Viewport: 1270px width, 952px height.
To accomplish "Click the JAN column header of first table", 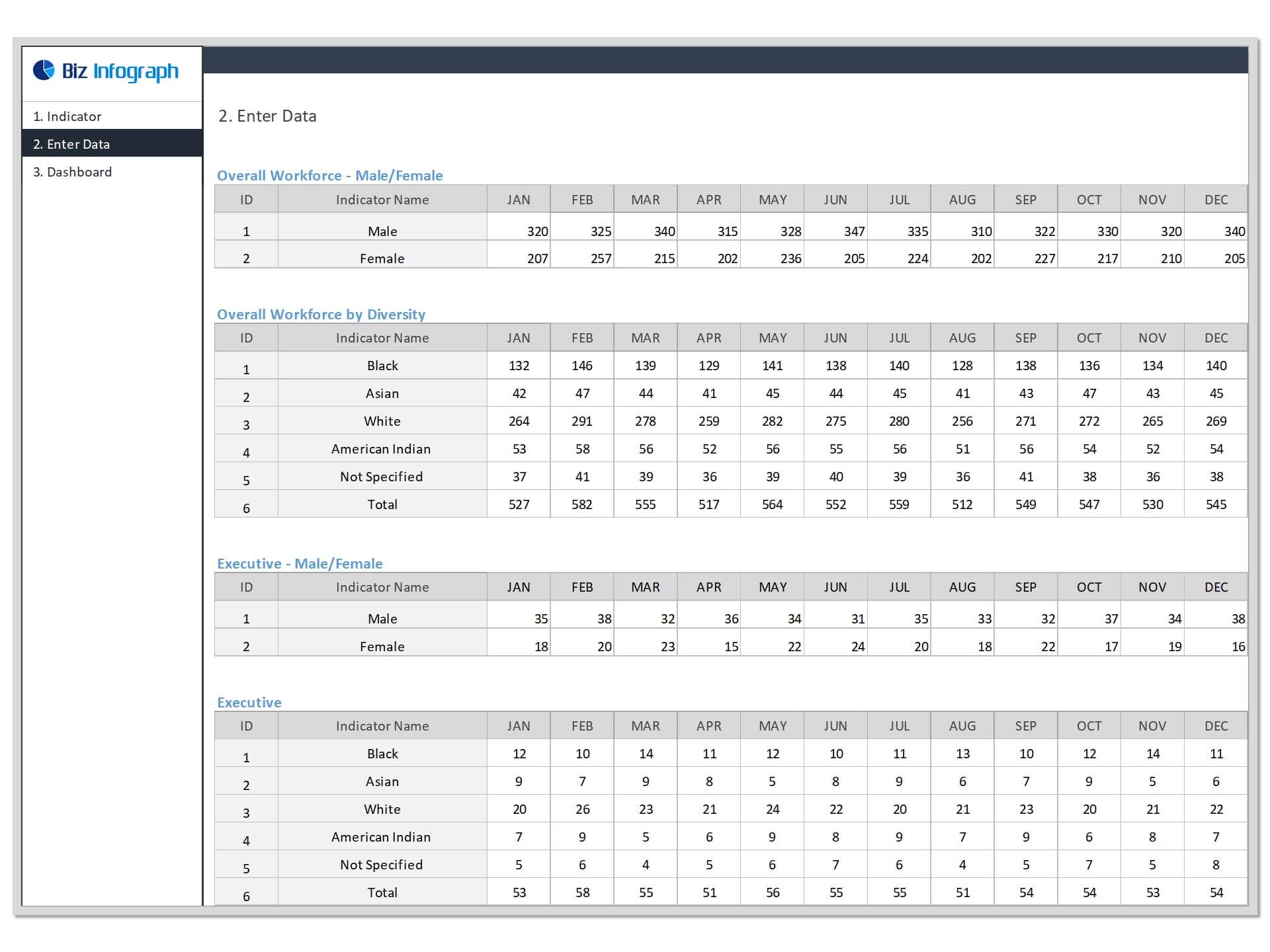I will (x=519, y=199).
